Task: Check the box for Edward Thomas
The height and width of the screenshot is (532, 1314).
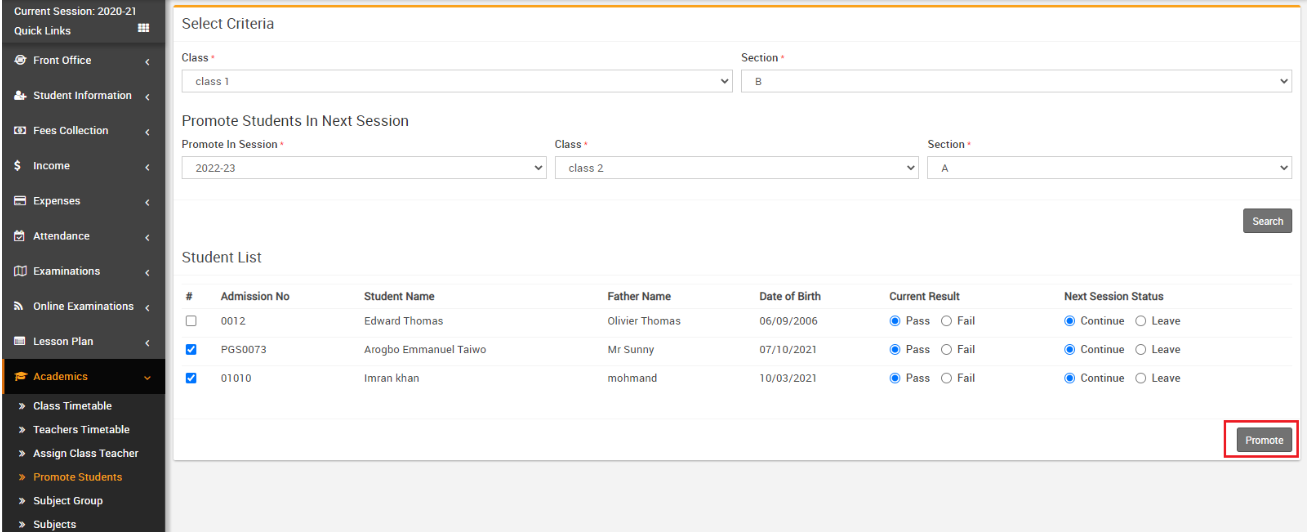Action: pyautogui.click(x=191, y=321)
